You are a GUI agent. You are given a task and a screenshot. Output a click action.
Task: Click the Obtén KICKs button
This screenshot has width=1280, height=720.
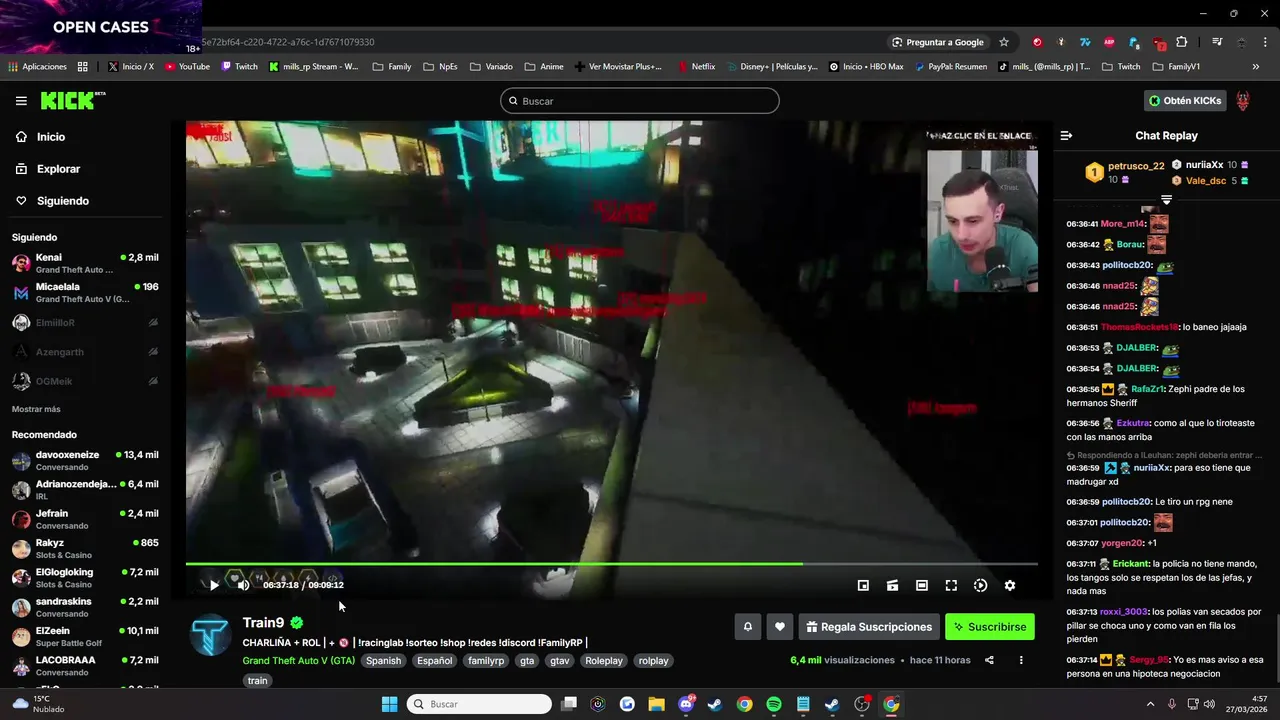[x=1185, y=100]
